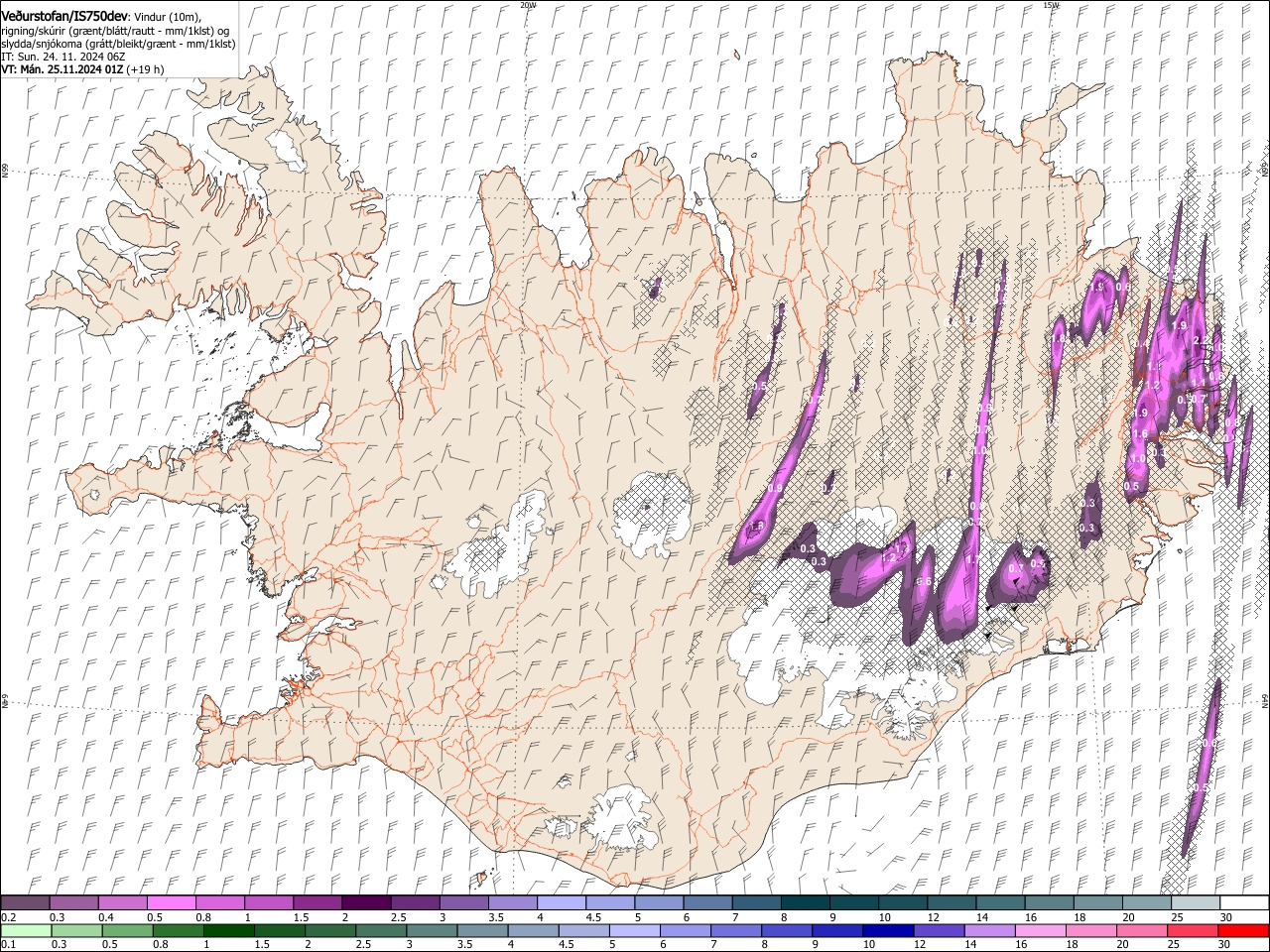Pick the bright red rain swatch at 30
The width and height of the screenshot is (1270, 952).
click(x=1243, y=931)
